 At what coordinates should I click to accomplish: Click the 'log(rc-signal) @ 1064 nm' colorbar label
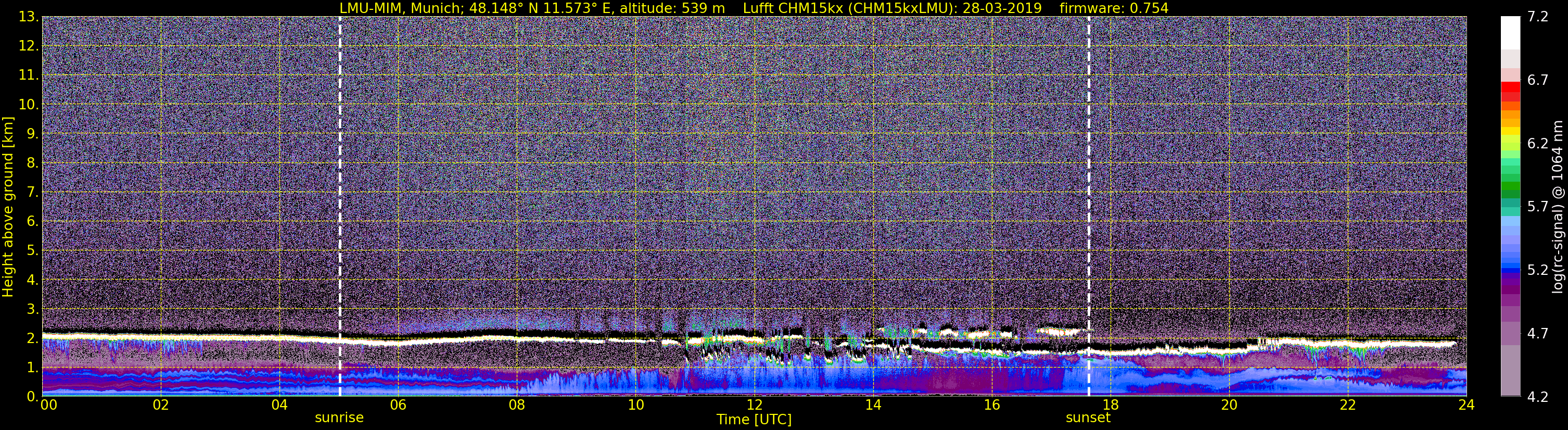[1557, 207]
